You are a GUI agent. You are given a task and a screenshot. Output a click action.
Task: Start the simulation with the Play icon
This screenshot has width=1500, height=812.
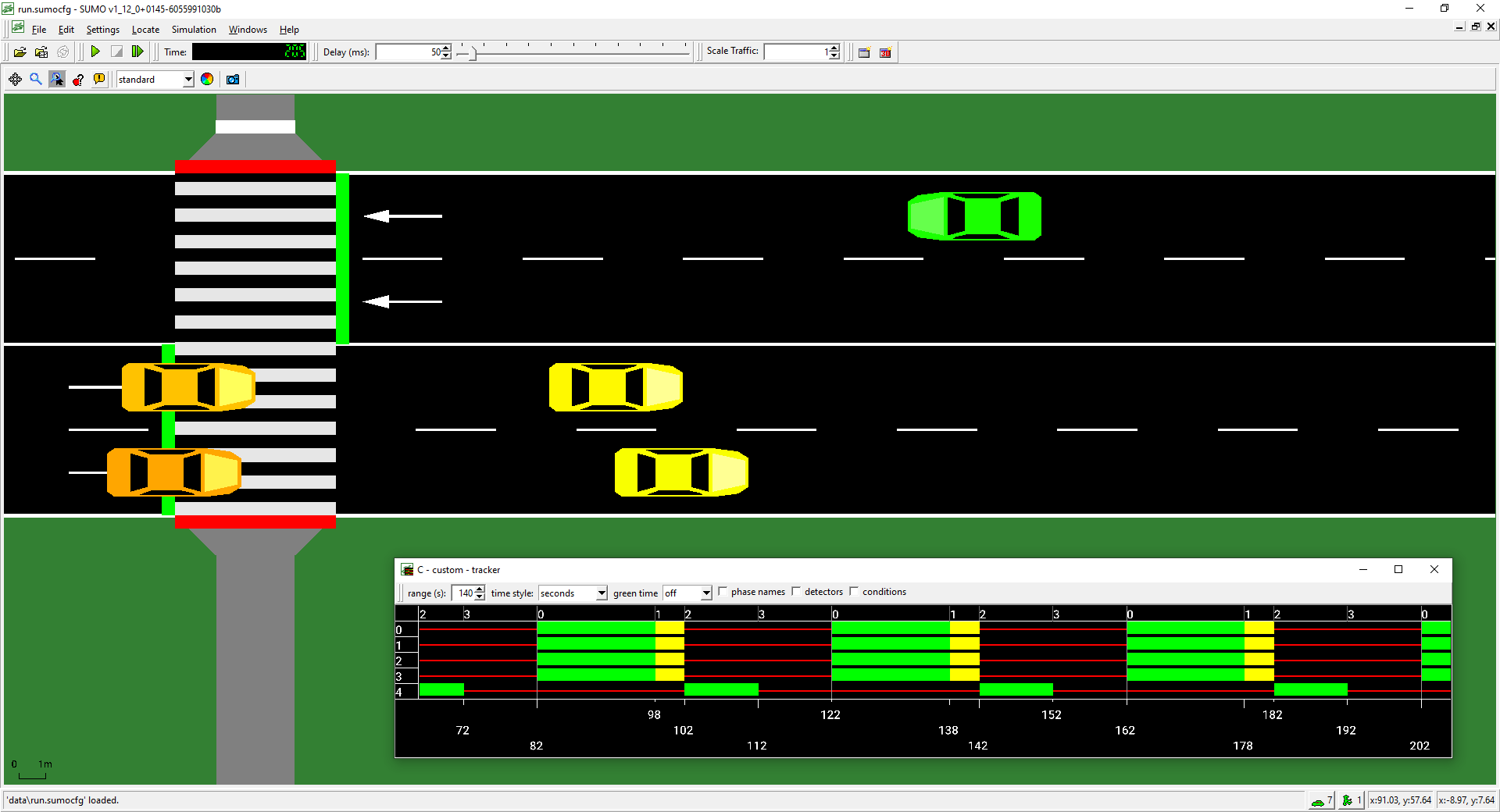[x=95, y=52]
